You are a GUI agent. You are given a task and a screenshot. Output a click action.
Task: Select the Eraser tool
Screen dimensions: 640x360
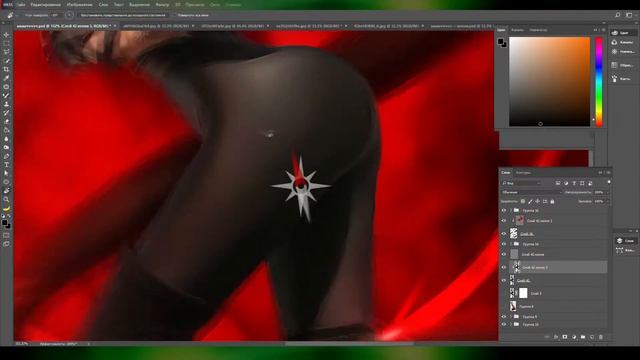coord(6,122)
